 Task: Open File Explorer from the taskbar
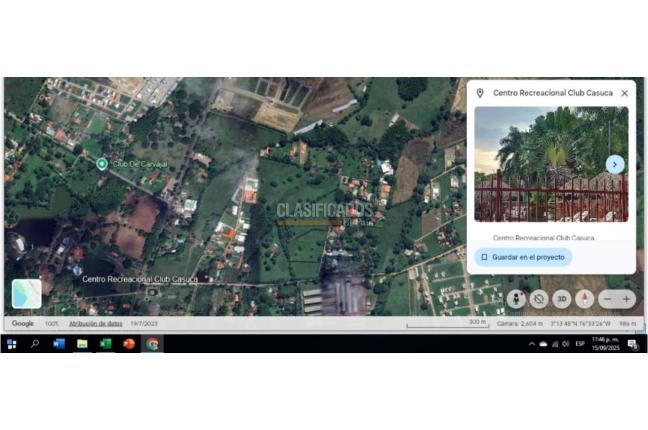tap(82, 344)
